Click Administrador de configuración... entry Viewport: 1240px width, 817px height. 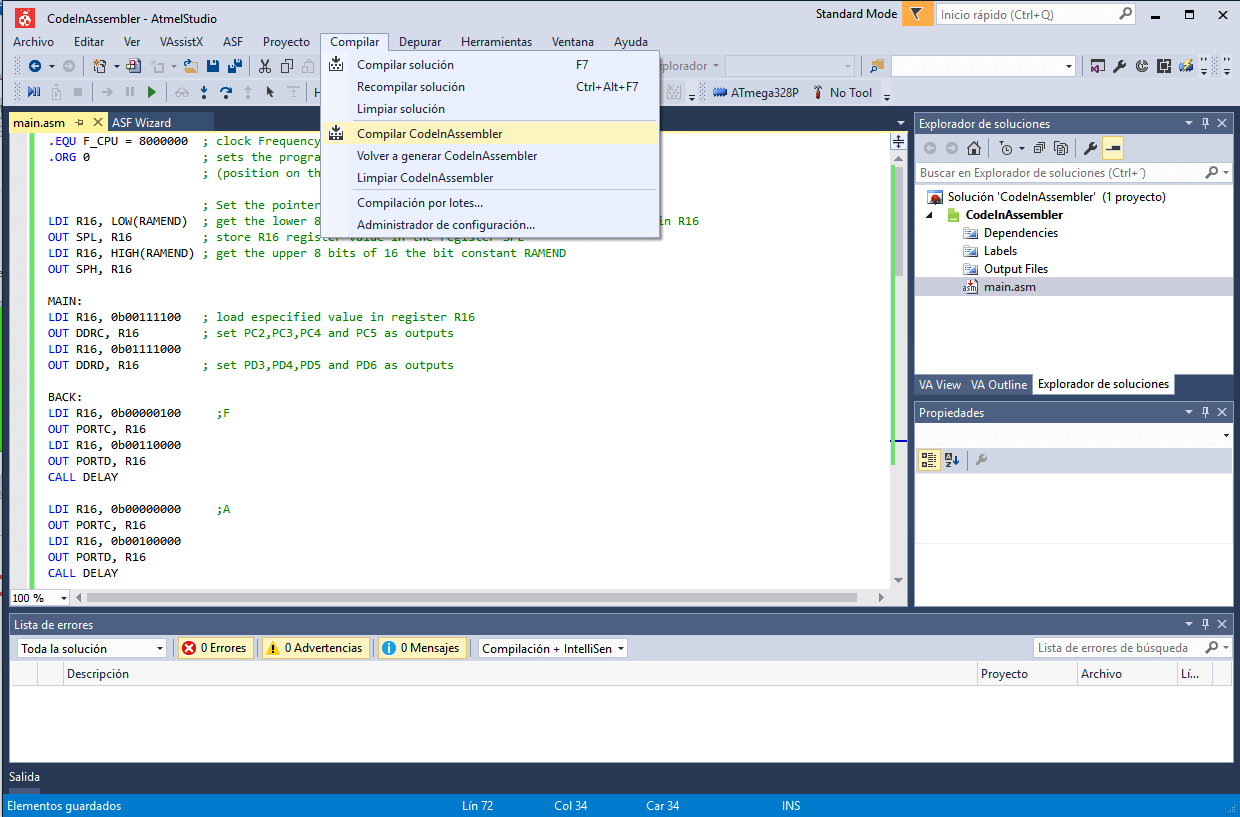pyautogui.click(x=490, y=225)
